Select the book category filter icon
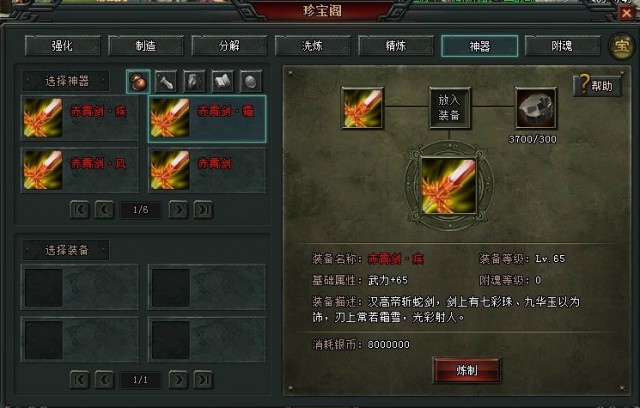The width and height of the screenshot is (640, 408). [222, 82]
